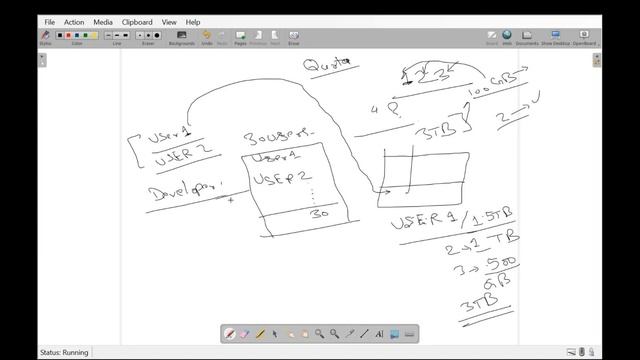Select the Highlighter tool in stylus palette
Screen dimensions: 640x360
[x=260, y=334]
